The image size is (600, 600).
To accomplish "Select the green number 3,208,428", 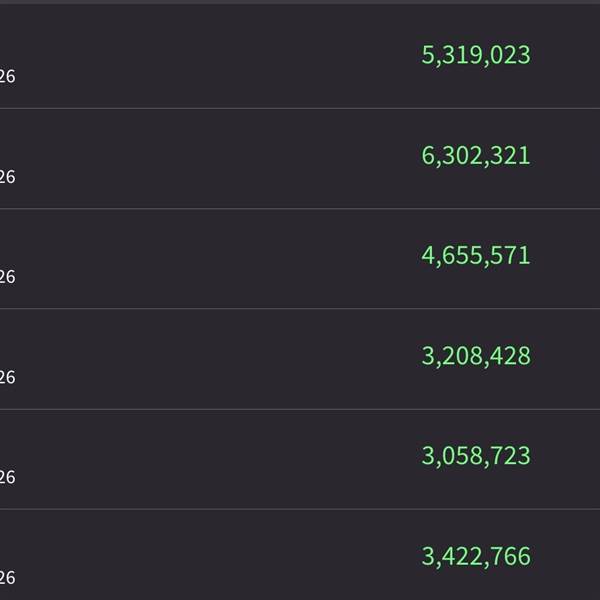I will coord(476,356).
